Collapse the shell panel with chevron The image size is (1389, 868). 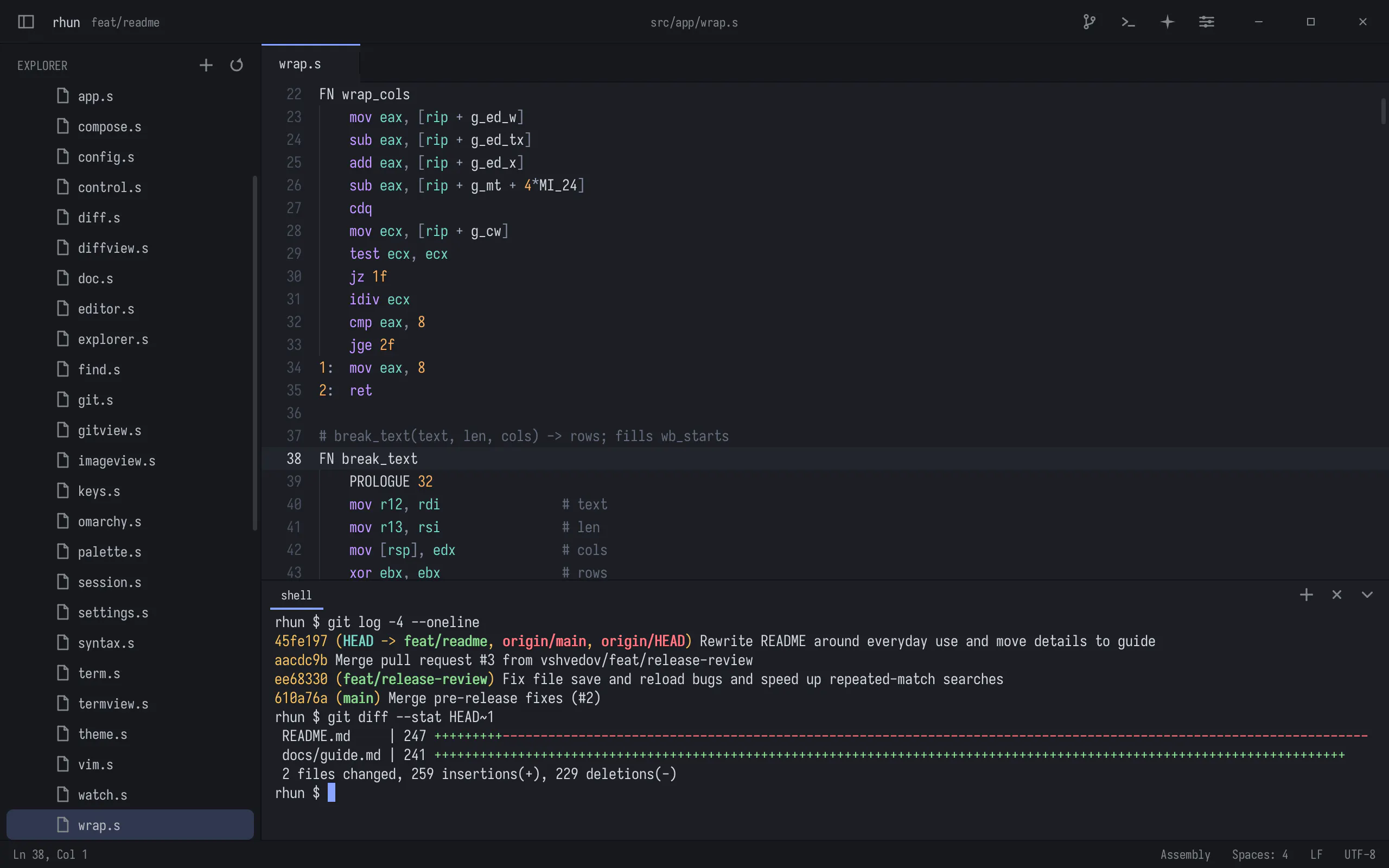pos(1367,595)
